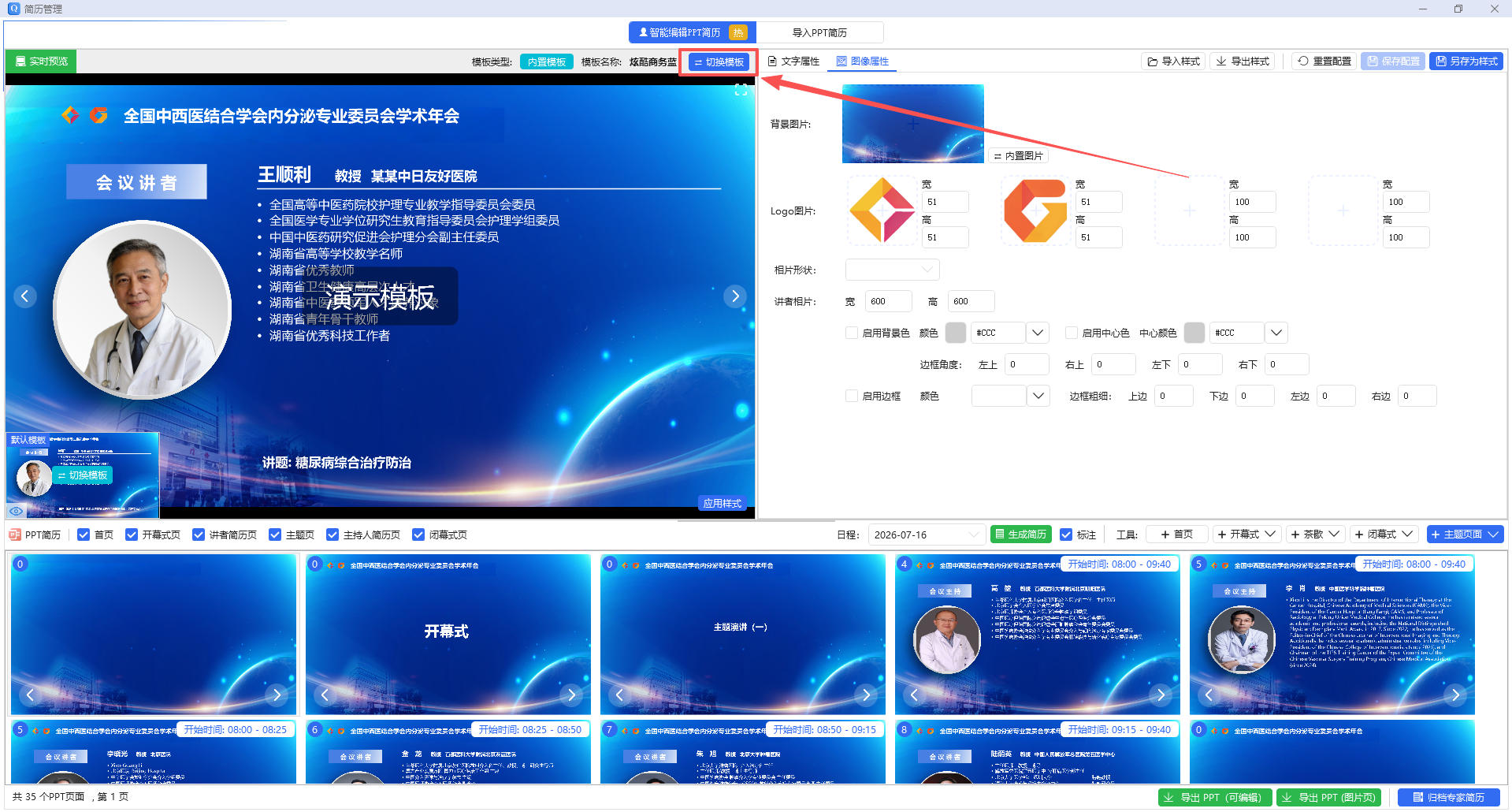Click the 另存为样式 save-as icon button
This screenshot has height=812, width=1512.
point(1466,61)
